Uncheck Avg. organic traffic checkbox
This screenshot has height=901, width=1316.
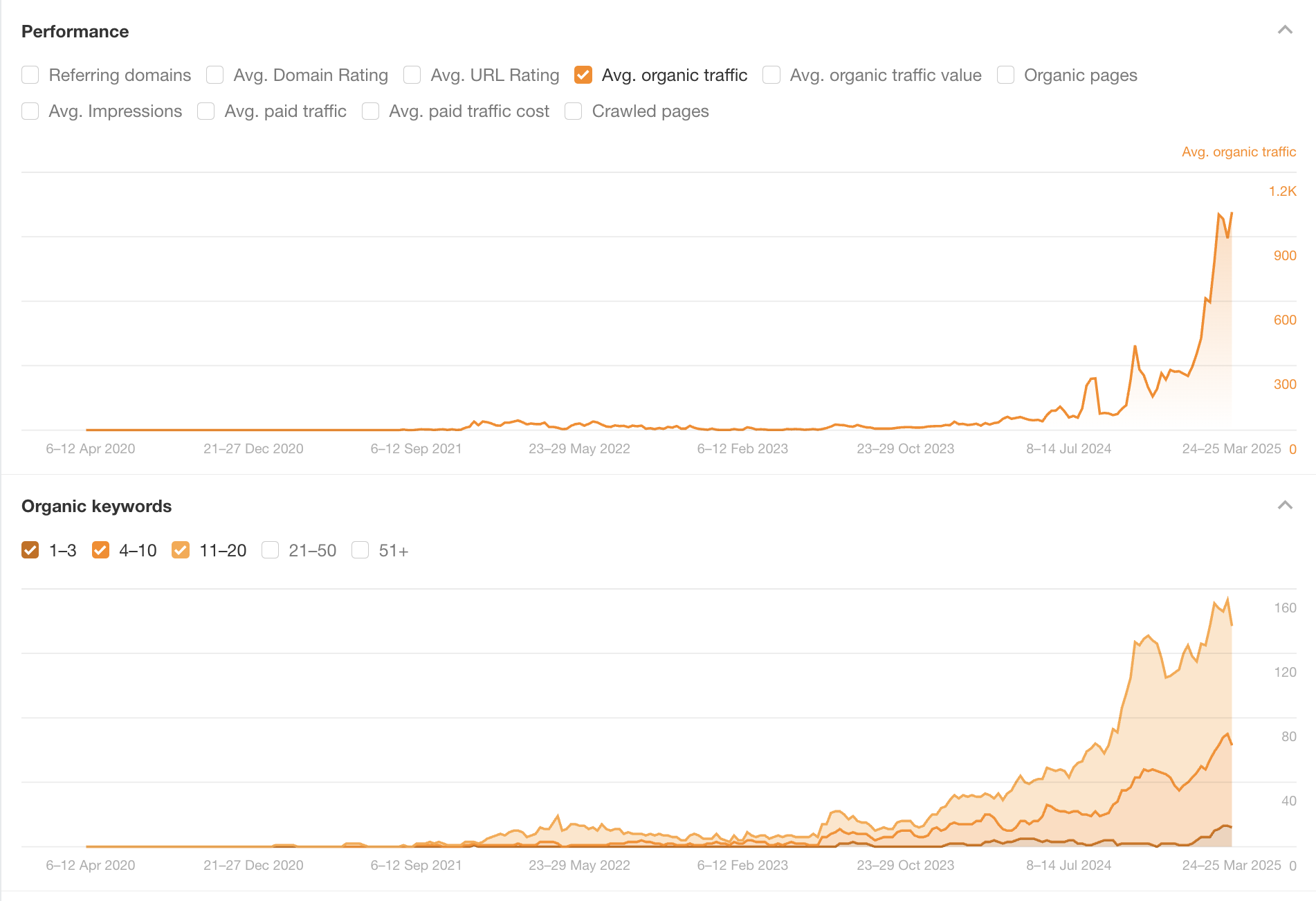pyautogui.click(x=583, y=75)
